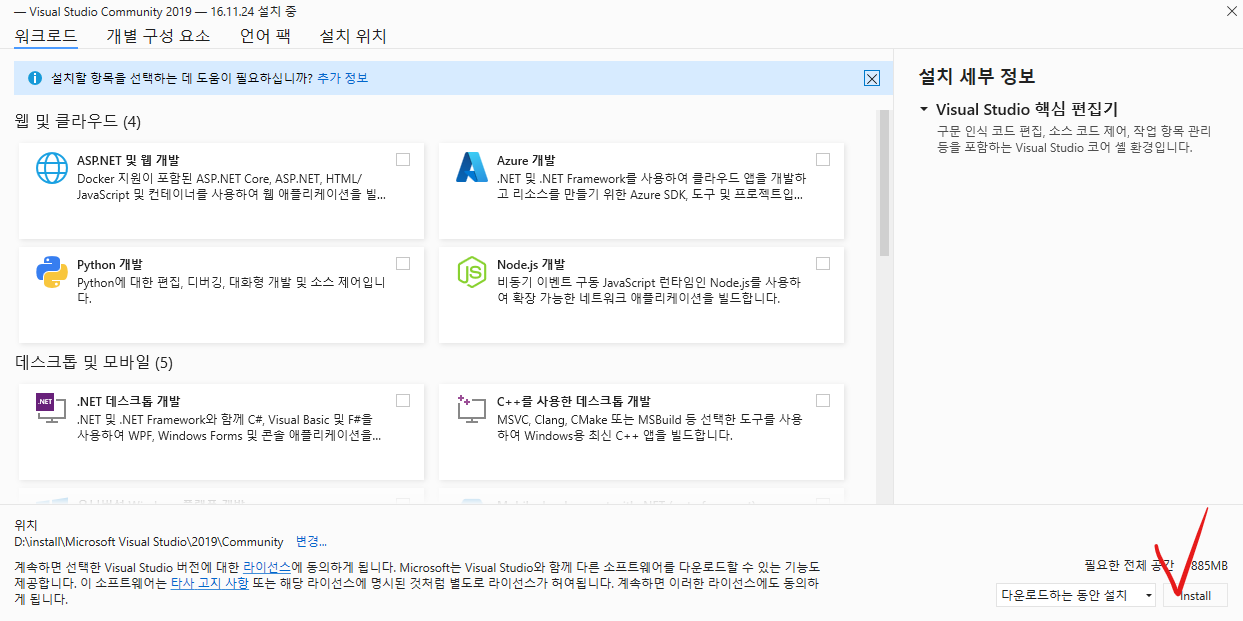
Task: Switch to the 설치 위치 tab
Action: click(353, 36)
